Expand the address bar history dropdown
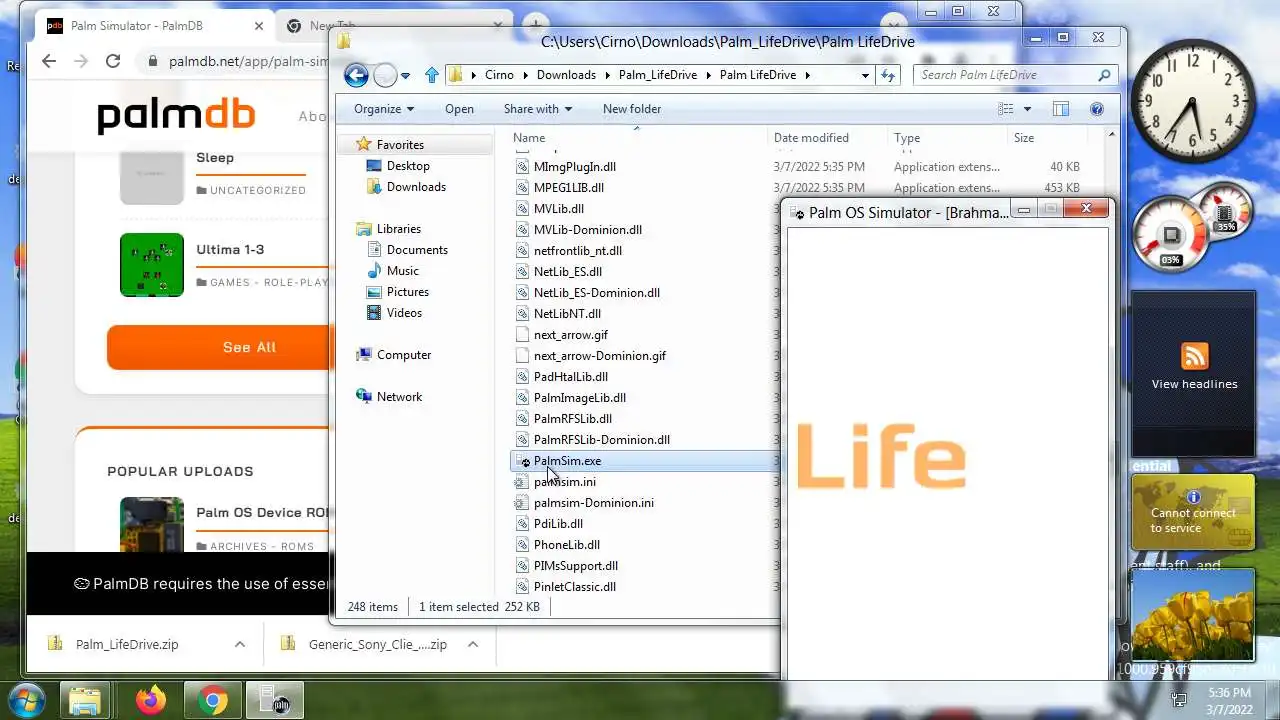 [x=865, y=75]
